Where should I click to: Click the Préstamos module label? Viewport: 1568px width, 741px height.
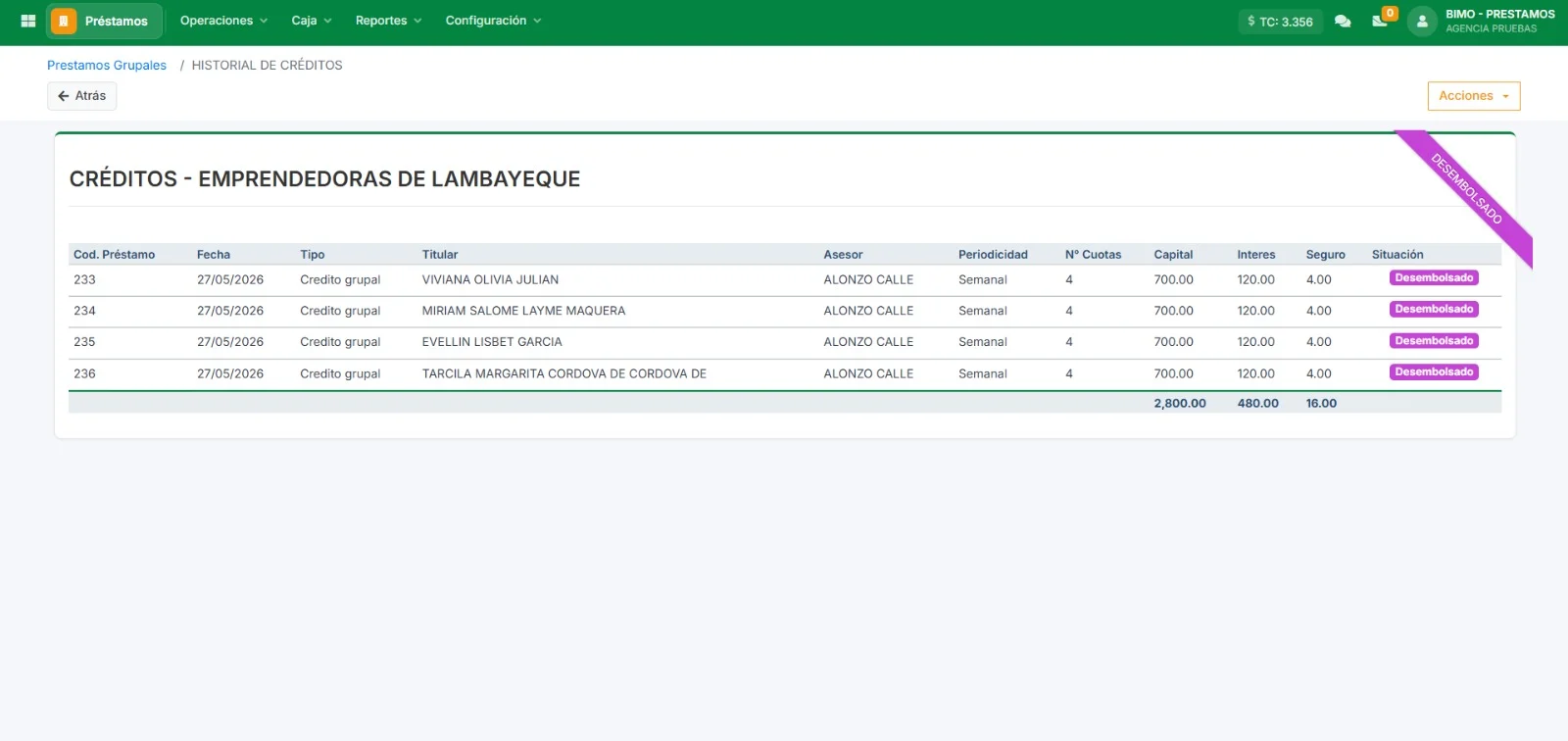tap(117, 22)
